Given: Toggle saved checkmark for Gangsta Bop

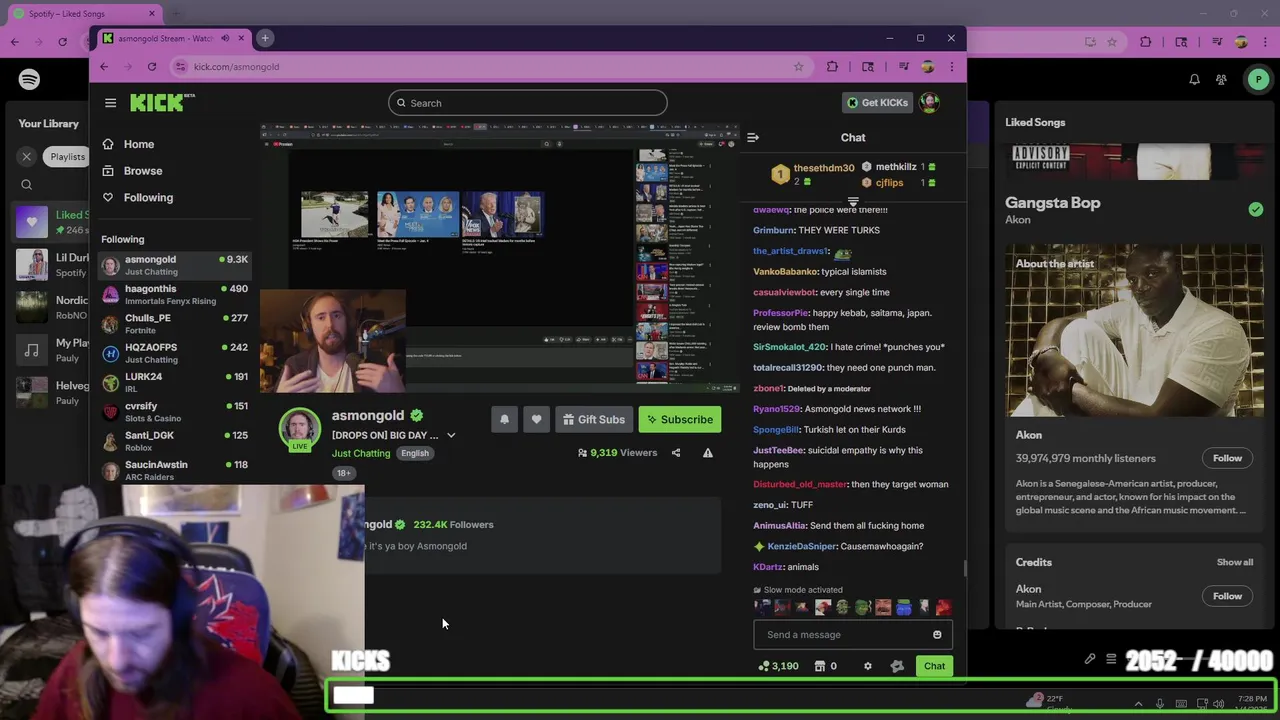Looking at the screenshot, I should [x=1255, y=209].
